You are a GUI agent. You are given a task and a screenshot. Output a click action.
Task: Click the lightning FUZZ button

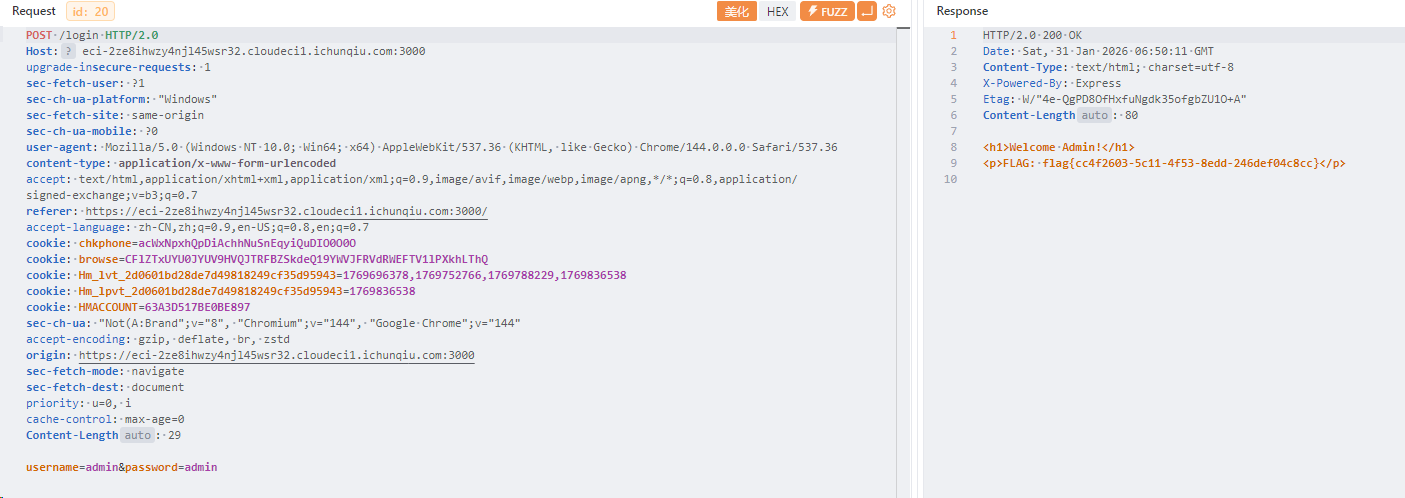point(825,11)
